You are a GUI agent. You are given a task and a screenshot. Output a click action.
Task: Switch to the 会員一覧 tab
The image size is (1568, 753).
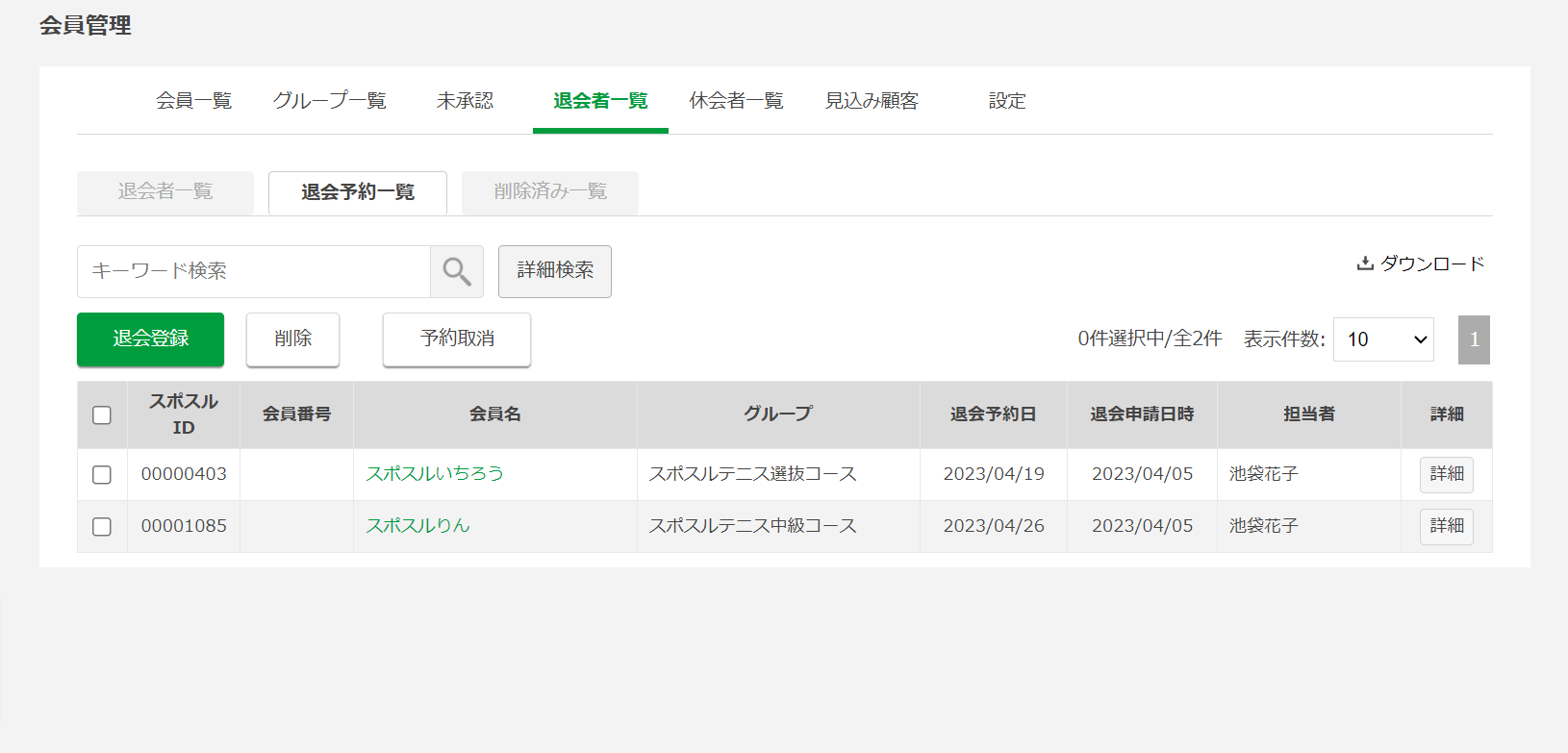[x=194, y=101]
